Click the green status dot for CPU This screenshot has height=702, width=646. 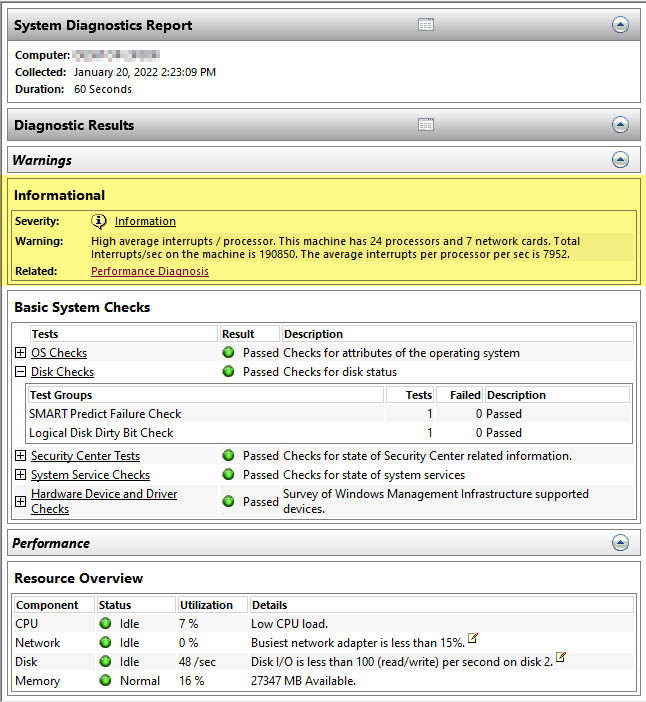click(x=105, y=623)
